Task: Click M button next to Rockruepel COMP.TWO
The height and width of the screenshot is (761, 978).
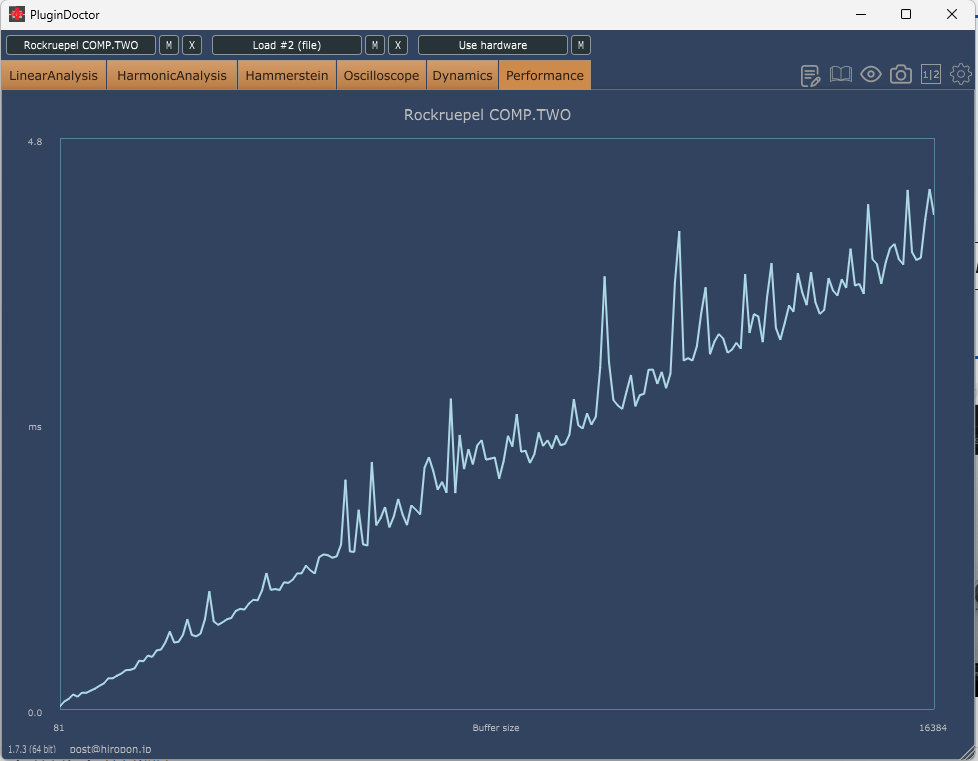Action: point(169,45)
